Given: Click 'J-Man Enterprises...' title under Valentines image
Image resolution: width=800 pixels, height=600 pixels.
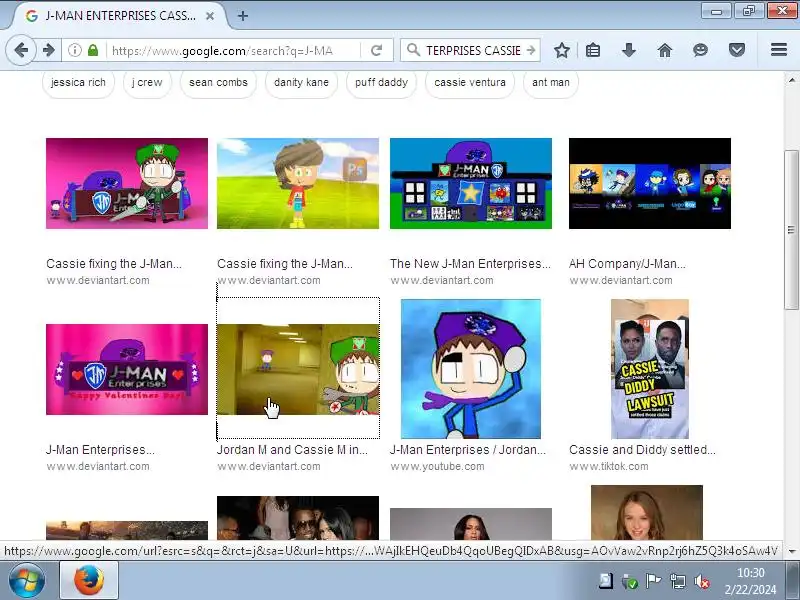Looking at the screenshot, I should pos(100,449).
